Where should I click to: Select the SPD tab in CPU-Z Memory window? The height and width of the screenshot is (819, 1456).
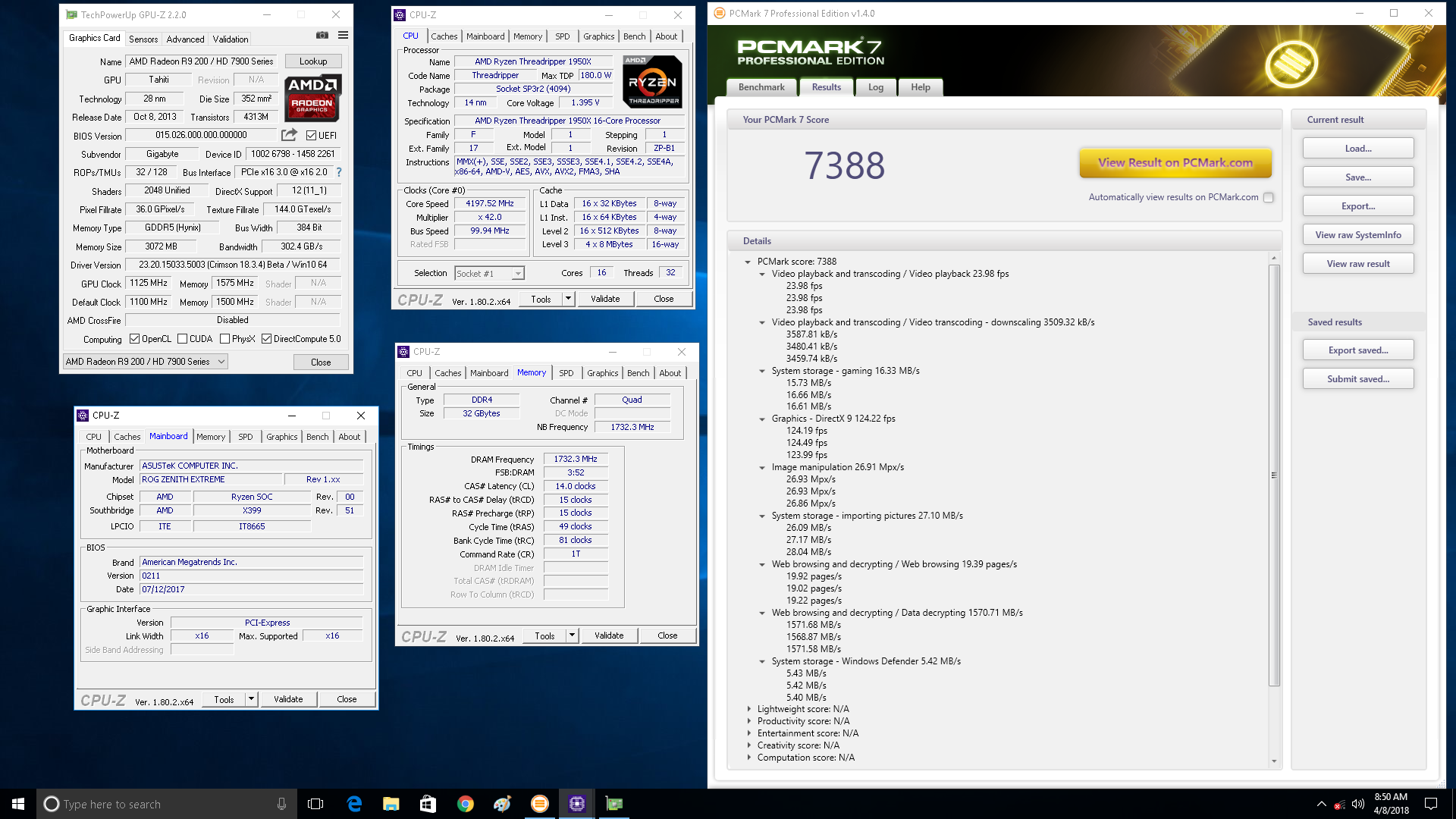pyautogui.click(x=566, y=373)
